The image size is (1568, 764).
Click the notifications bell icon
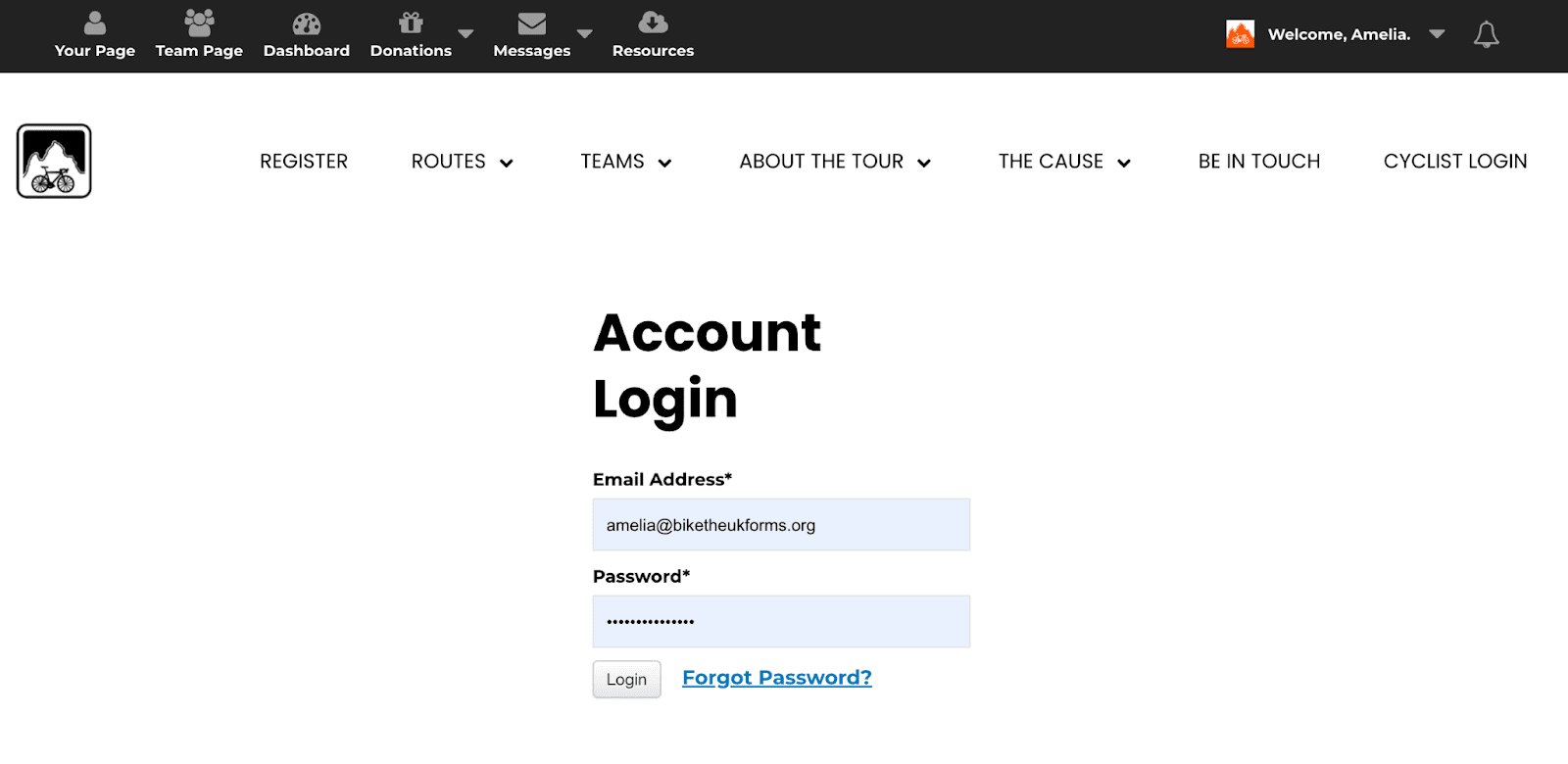pyautogui.click(x=1486, y=34)
